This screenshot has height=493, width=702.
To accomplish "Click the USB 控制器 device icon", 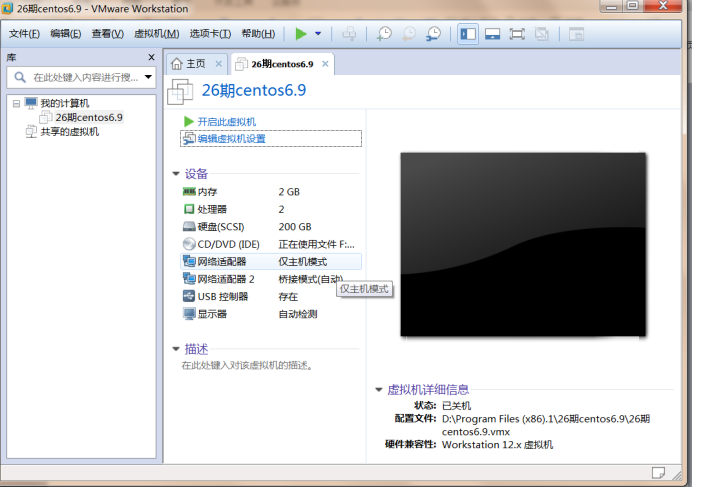I will pos(189,296).
